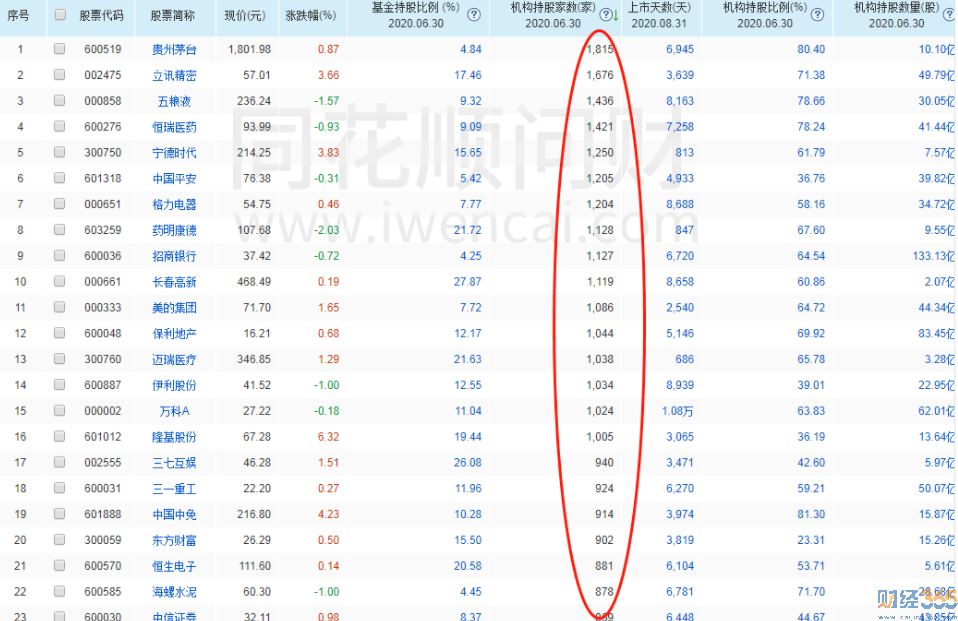Click green sort arrow by 机构持股家数
The width and height of the screenshot is (958, 621).
click(x=616, y=16)
